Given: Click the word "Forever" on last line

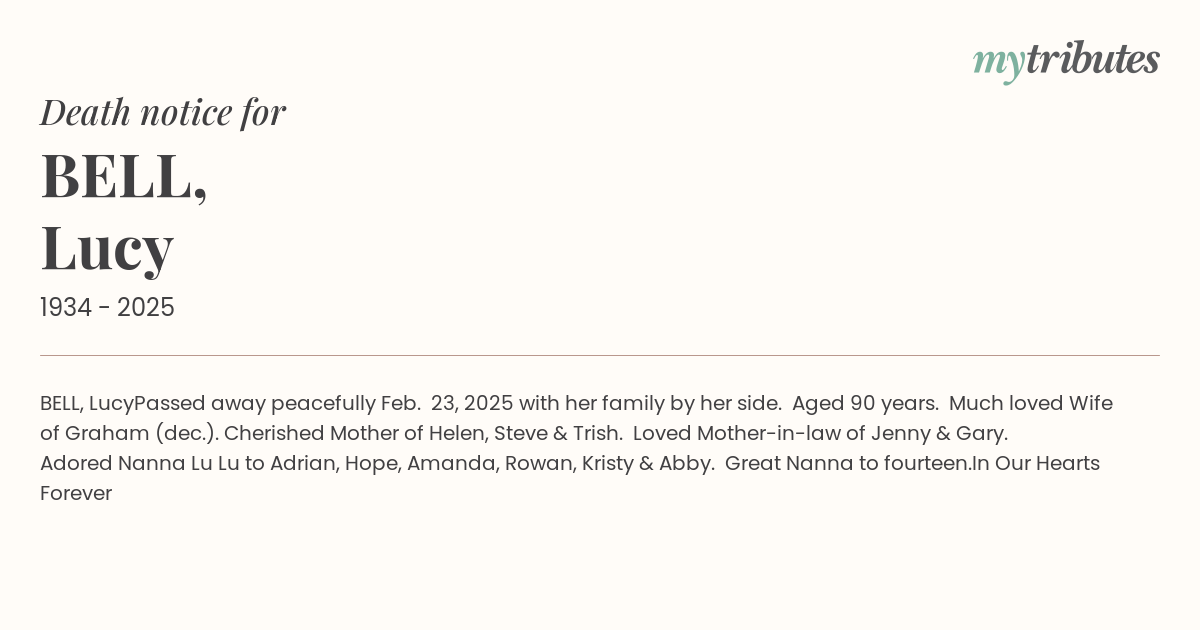Looking at the screenshot, I should click(76, 494).
